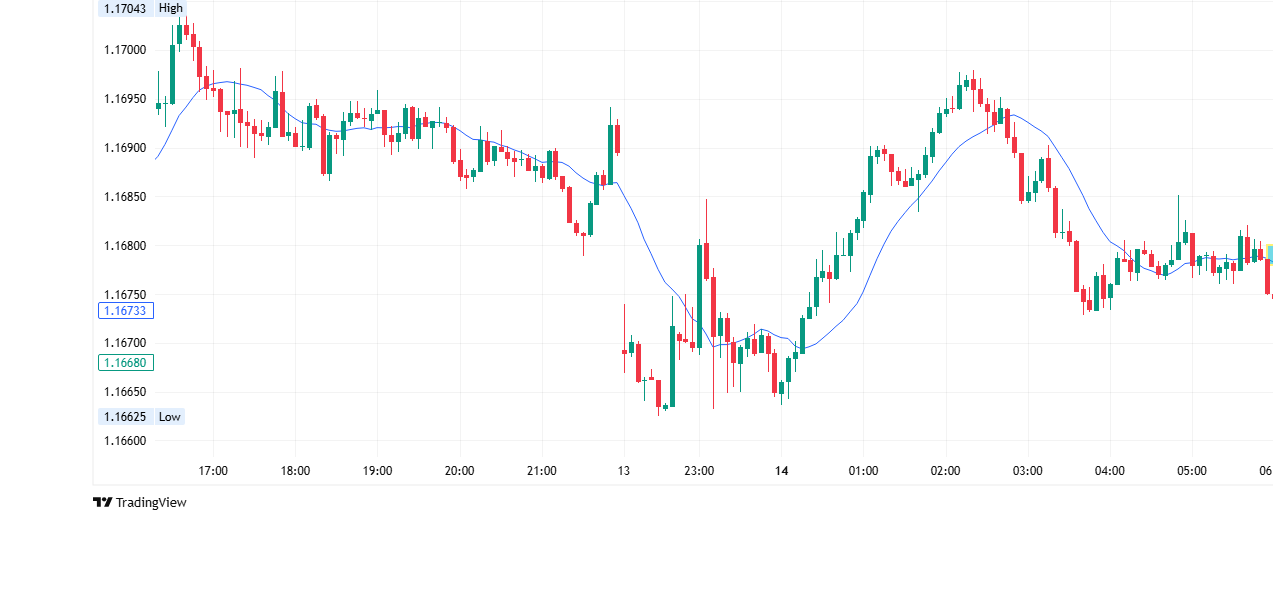Click the 17:00 time axis label
This screenshot has height=589, width=1273.
pyautogui.click(x=213, y=471)
